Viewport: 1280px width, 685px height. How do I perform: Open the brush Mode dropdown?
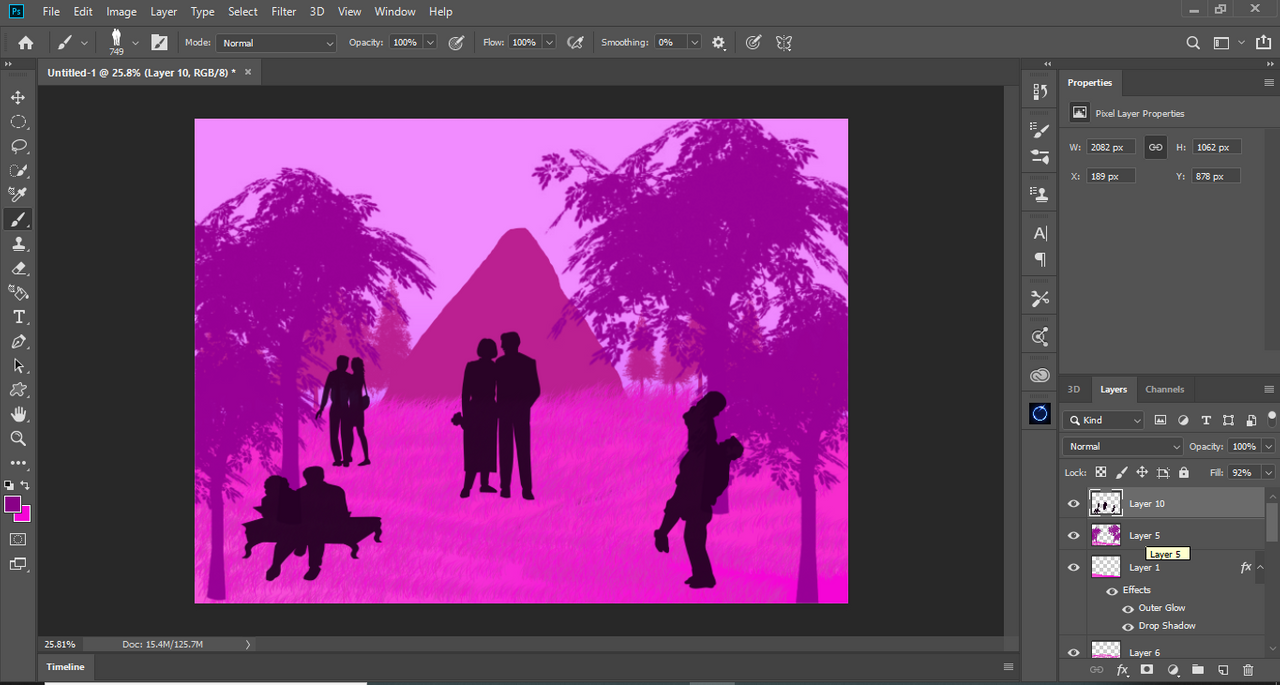[277, 43]
